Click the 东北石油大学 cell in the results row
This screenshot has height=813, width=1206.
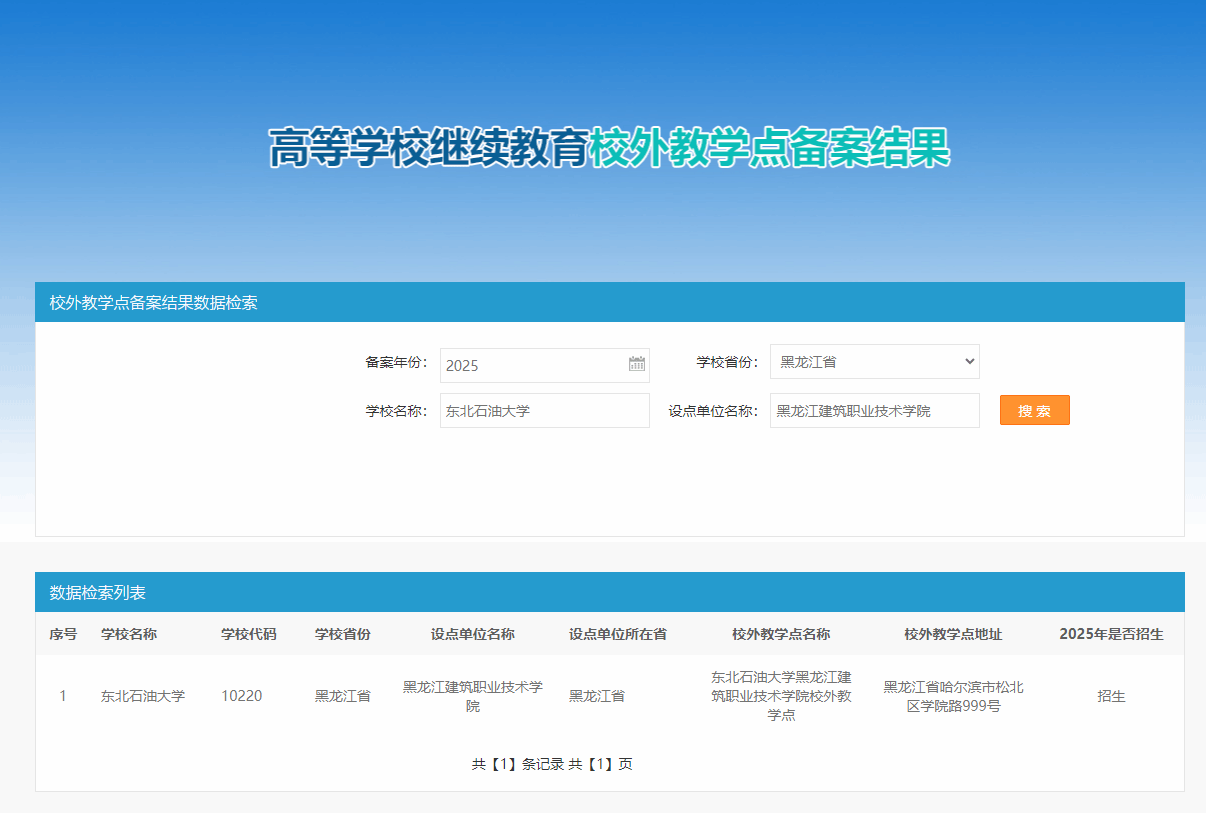pyautogui.click(x=143, y=696)
